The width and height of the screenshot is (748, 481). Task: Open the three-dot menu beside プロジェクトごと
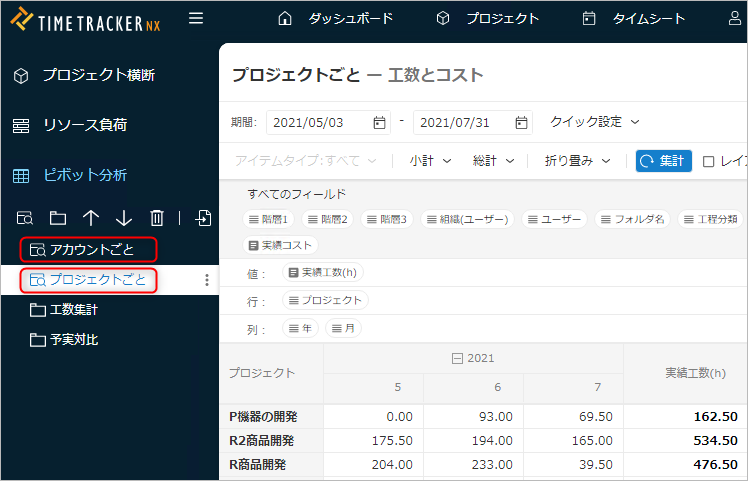(207, 280)
